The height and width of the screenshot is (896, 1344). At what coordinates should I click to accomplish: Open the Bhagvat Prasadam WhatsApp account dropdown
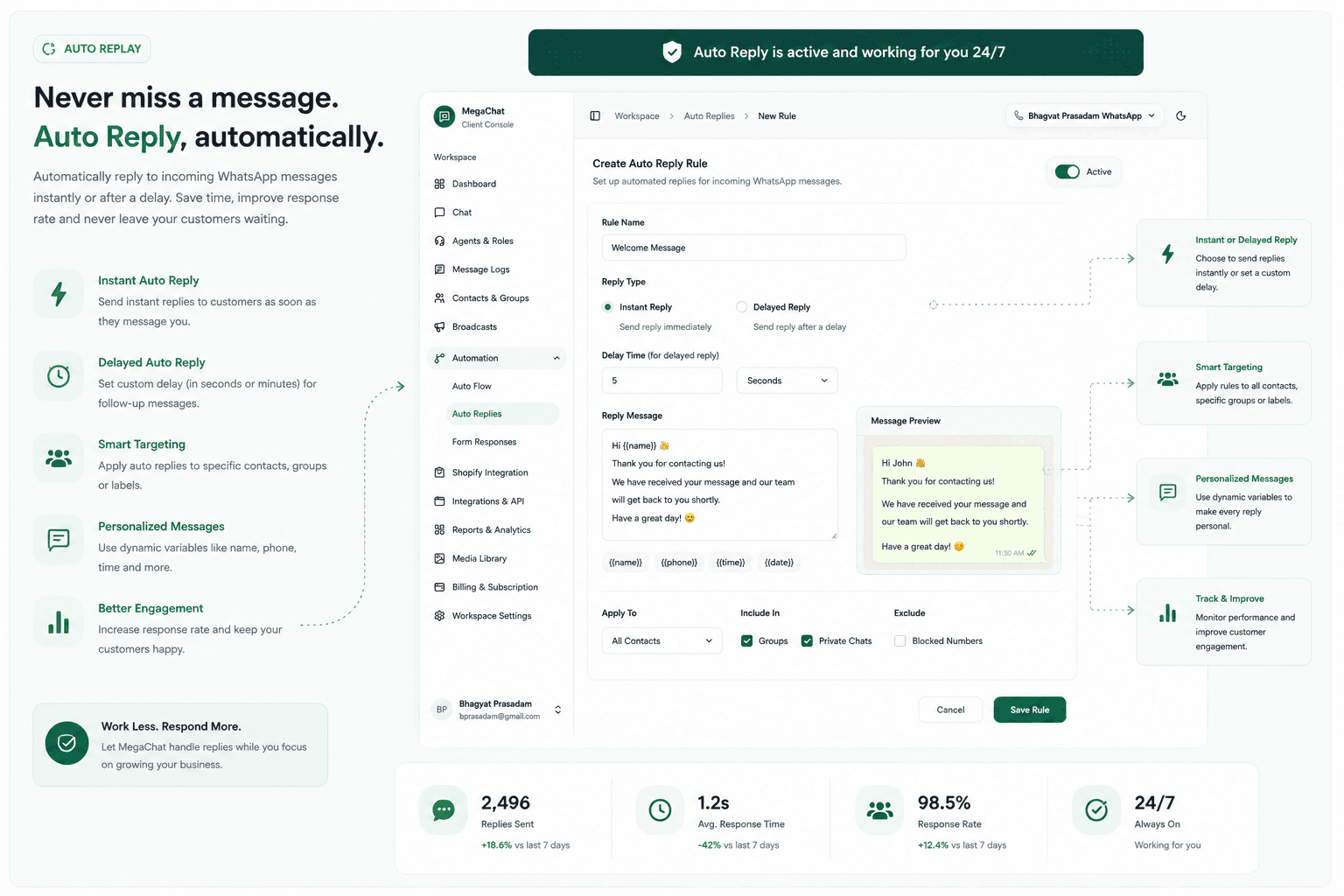1085,115
